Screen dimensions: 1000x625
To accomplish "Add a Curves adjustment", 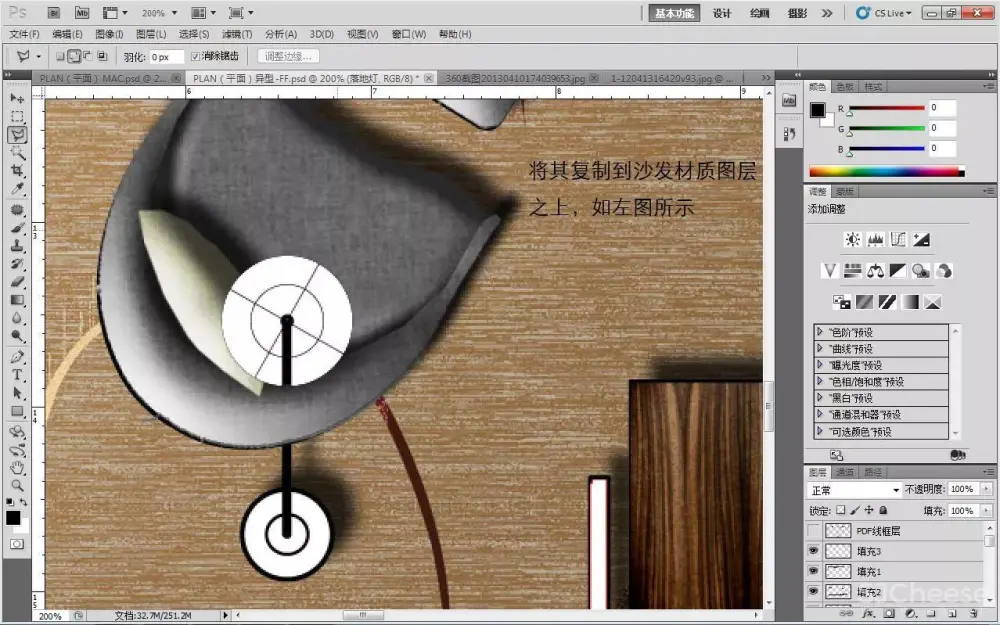I will (898, 240).
